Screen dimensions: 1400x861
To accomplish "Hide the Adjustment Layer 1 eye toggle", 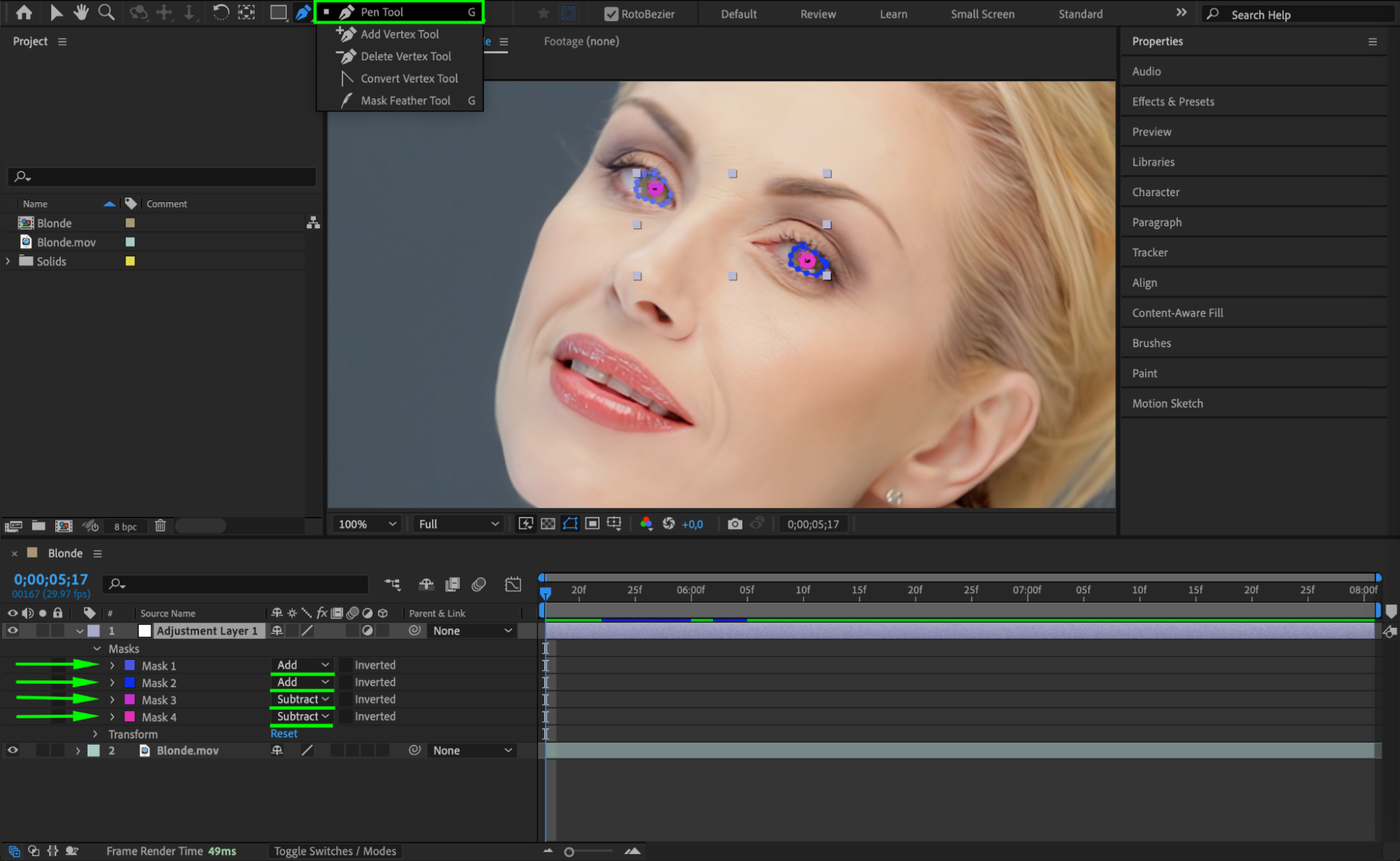I will click(13, 631).
